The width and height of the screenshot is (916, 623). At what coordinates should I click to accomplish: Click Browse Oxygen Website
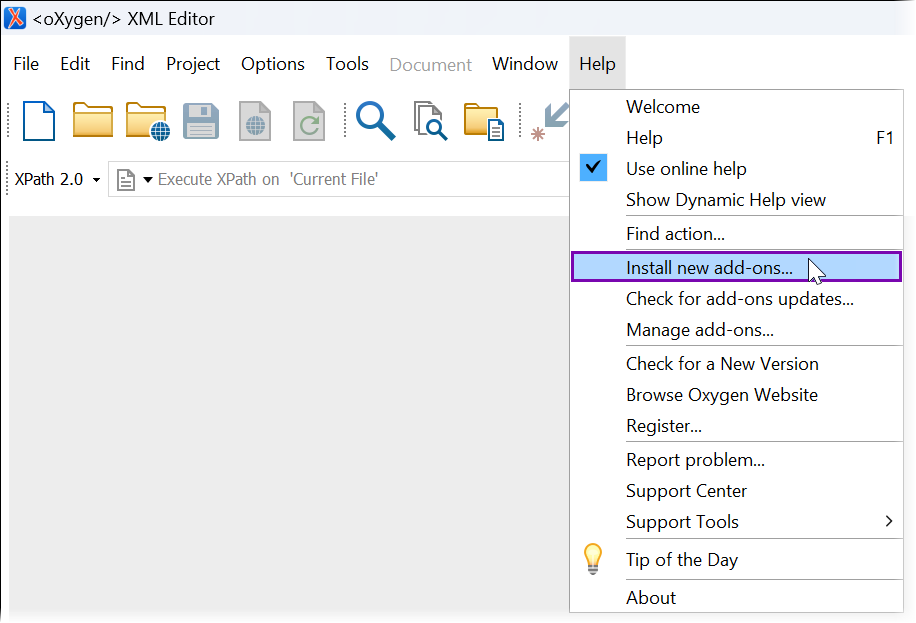point(721,395)
